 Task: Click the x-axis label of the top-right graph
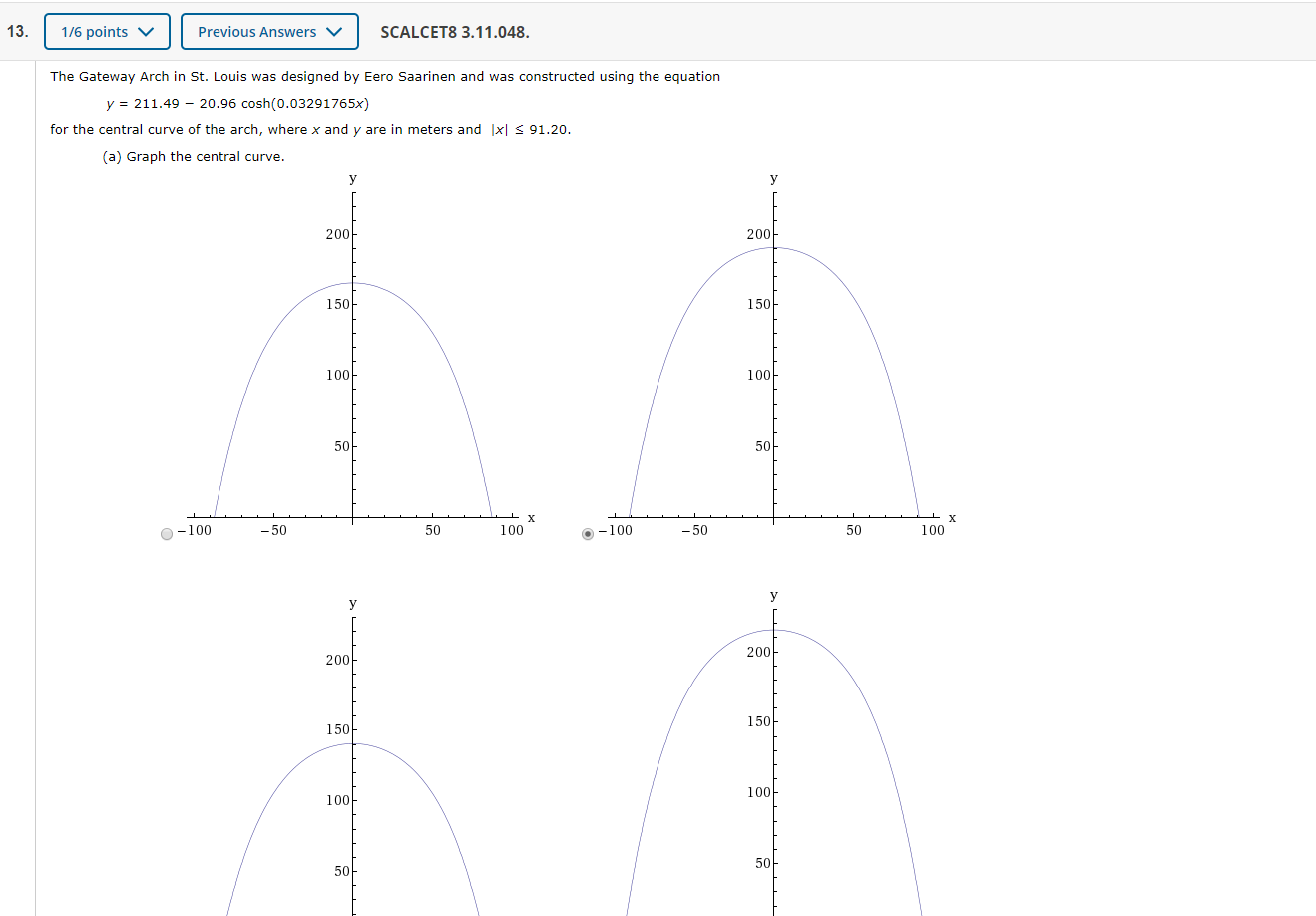tap(952, 517)
